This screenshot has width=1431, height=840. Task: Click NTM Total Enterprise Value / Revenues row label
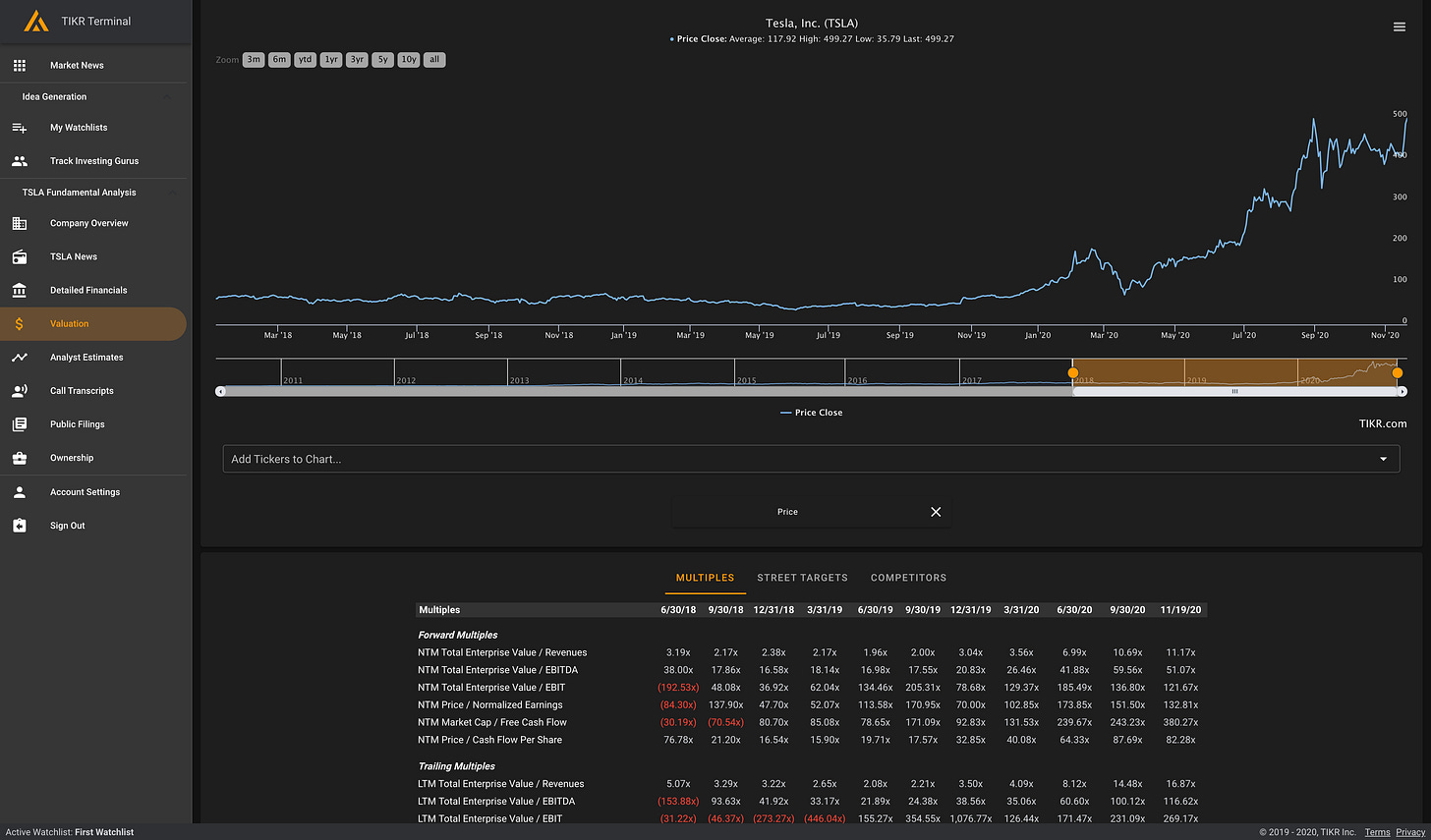point(502,652)
